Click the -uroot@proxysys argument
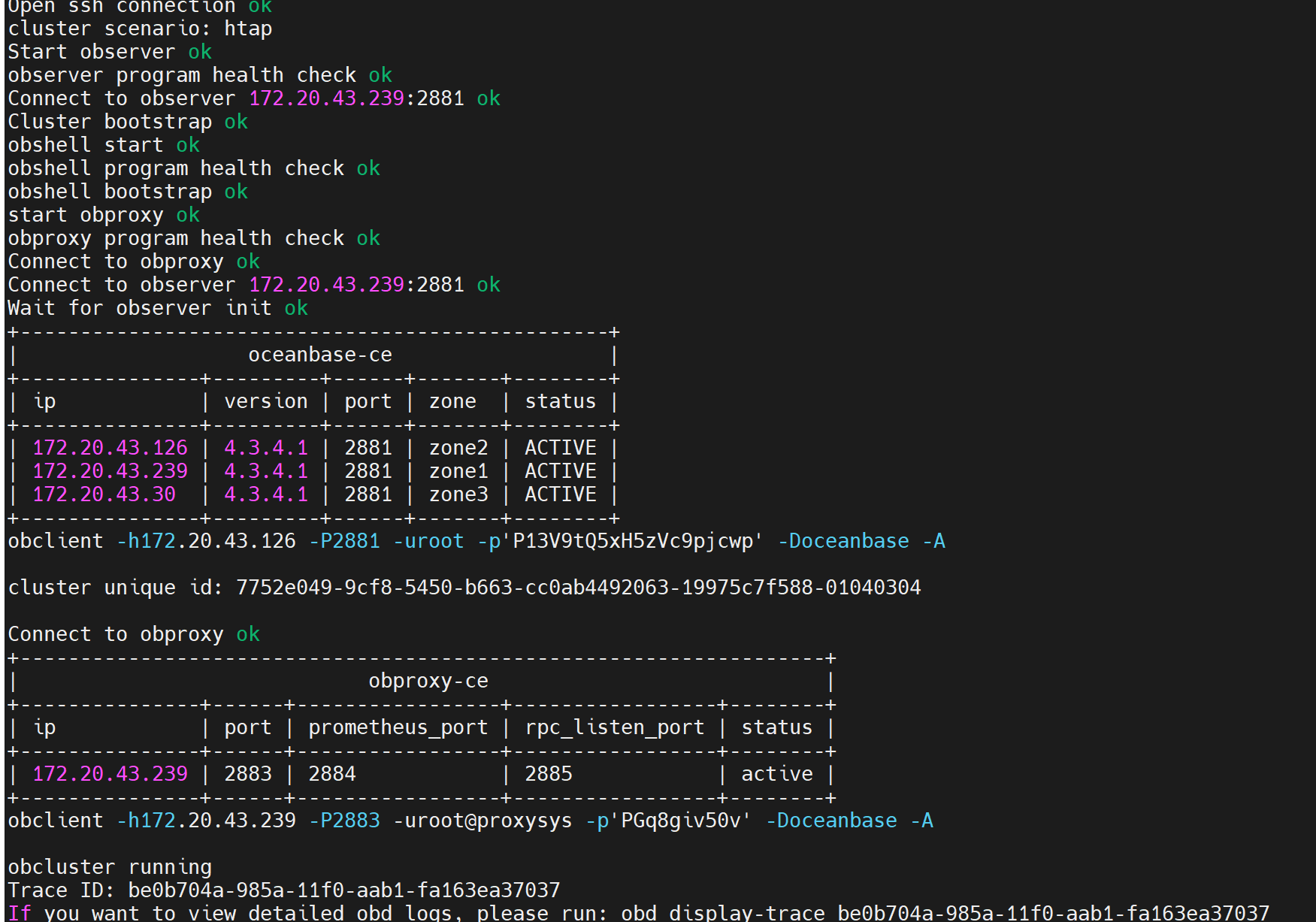Screen dimensions: 1316x922 [x=483, y=821]
